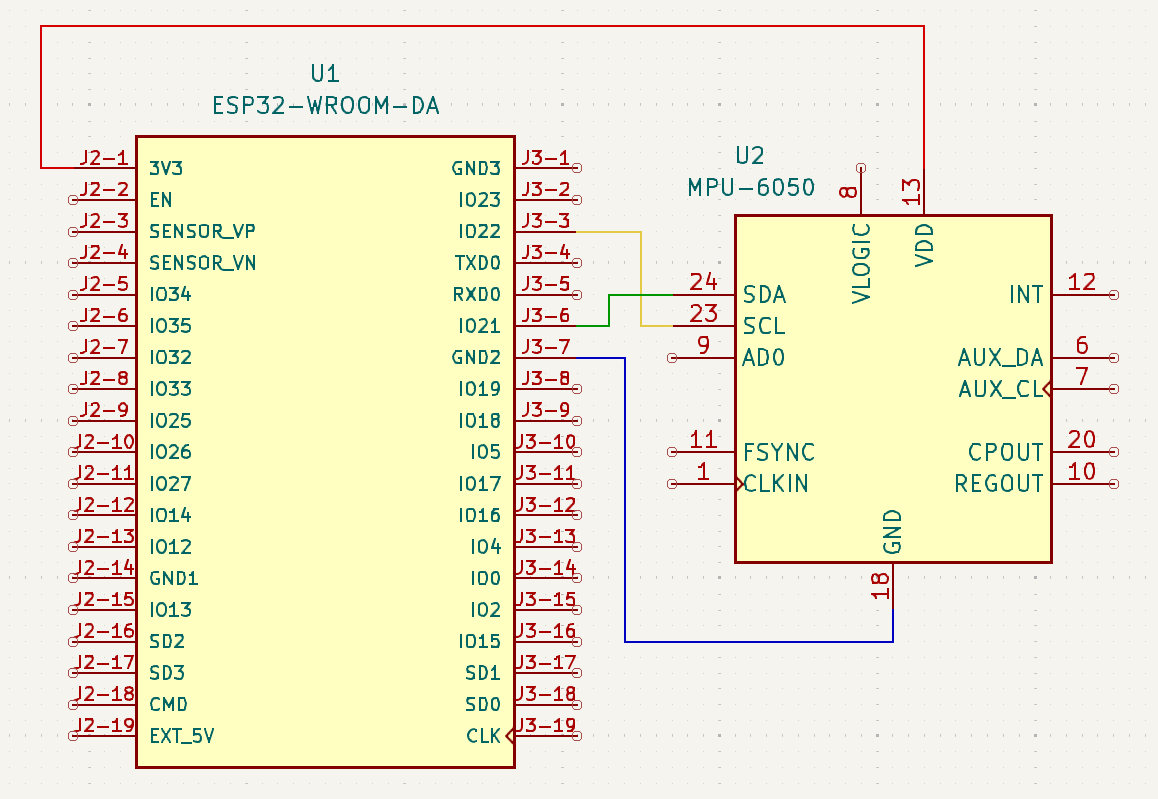Image resolution: width=1158 pixels, height=799 pixels.
Task: Click the IO15 pin label
Action: point(479,642)
